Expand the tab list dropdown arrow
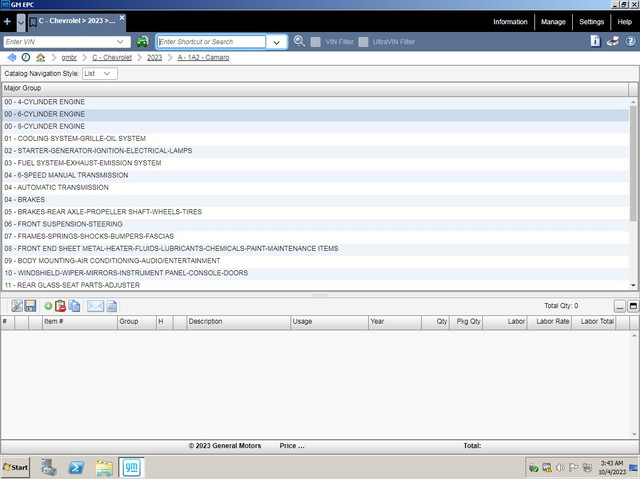The image size is (640, 479). [x=21, y=22]
